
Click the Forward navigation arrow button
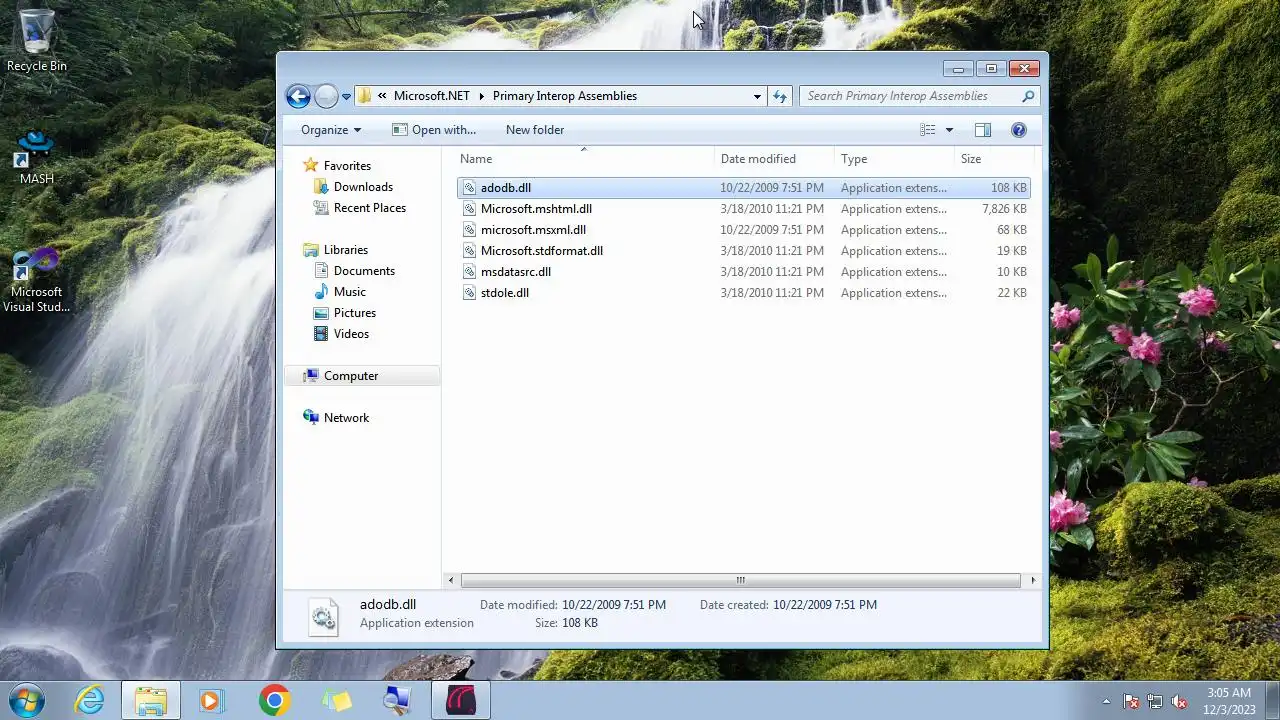326,96
